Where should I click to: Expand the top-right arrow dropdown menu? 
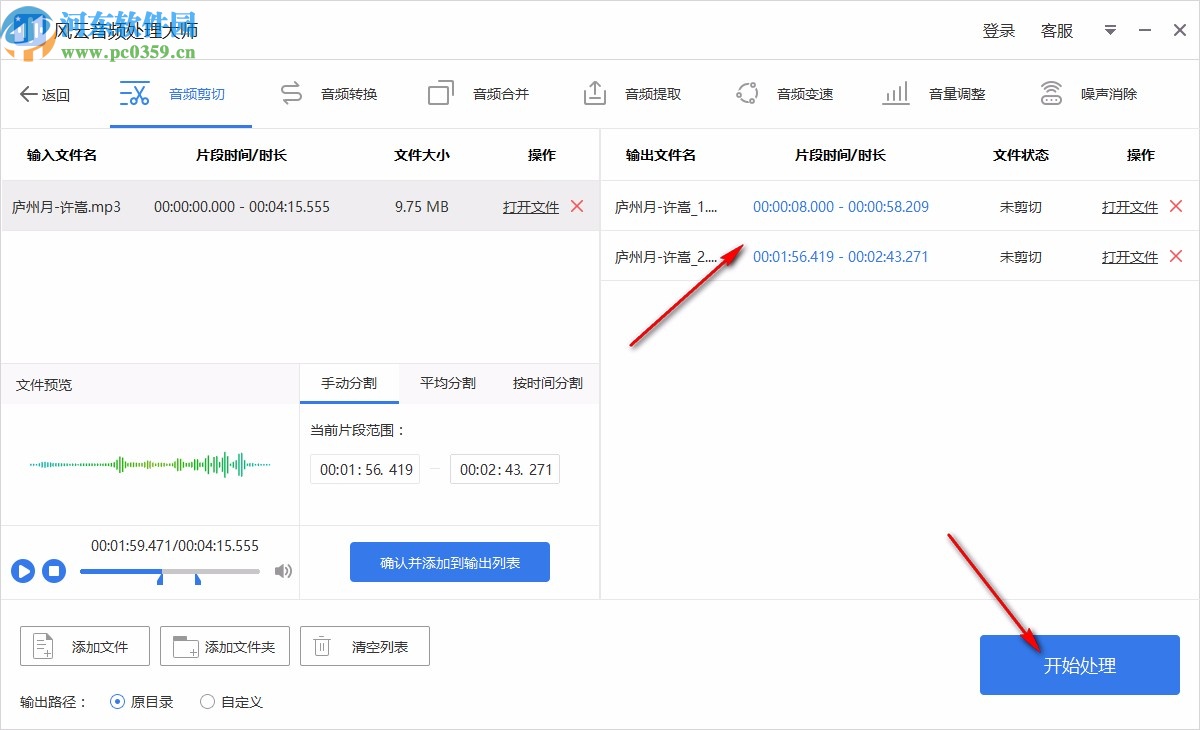pyautogui.click(x=1110, y=30)
